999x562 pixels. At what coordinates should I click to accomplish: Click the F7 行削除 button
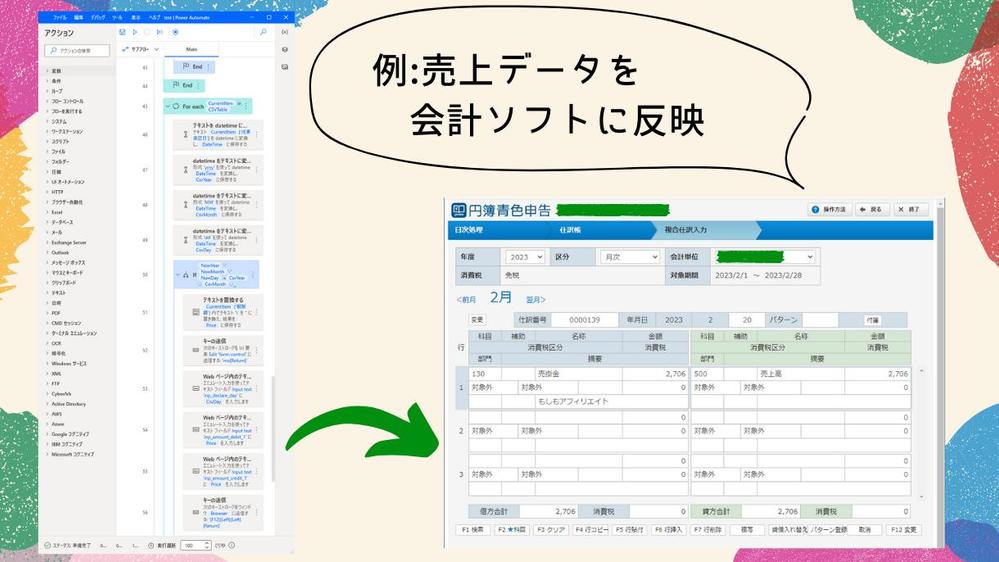click(708, 530)
